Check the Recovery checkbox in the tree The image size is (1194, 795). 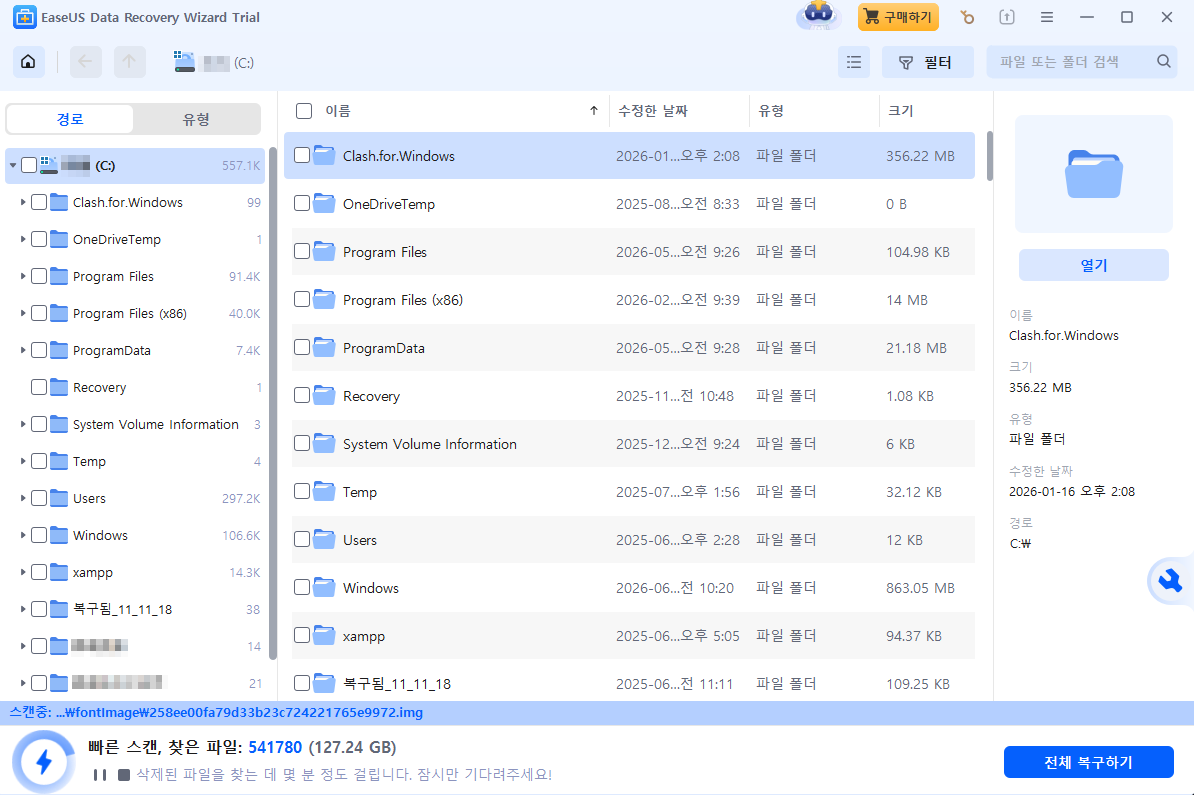(x=39, y=387)
